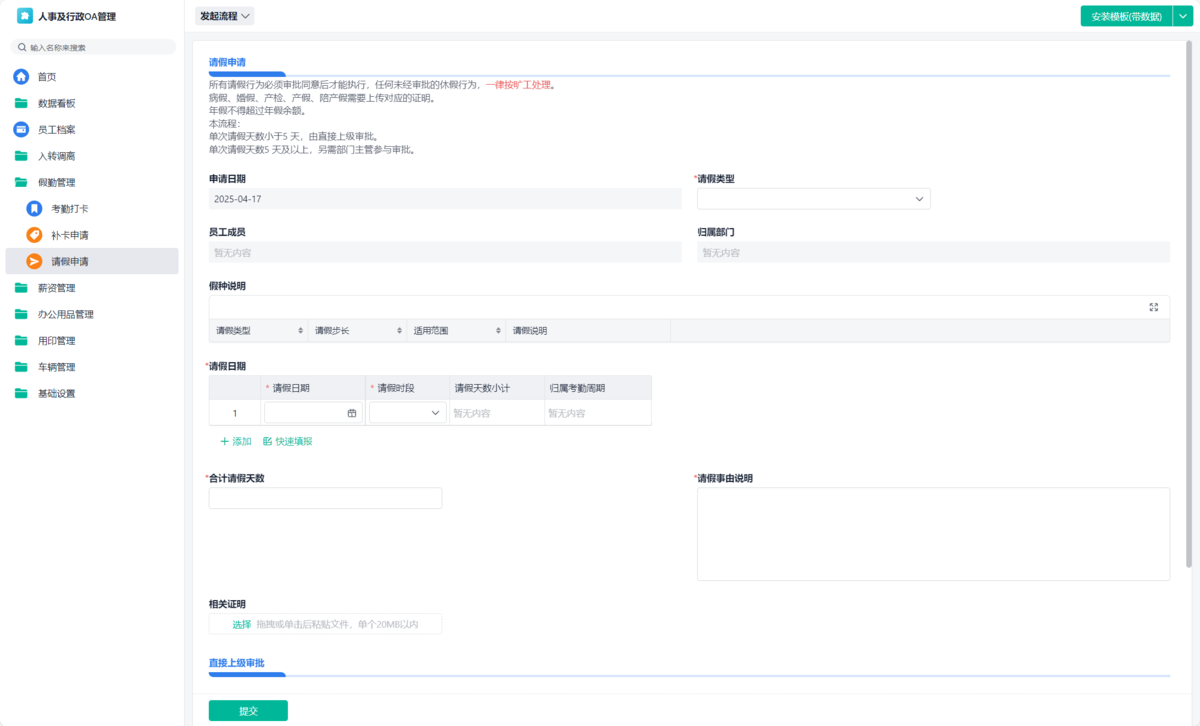This screenshot has width=1200, height=726.
Task: Sort by 请假类型 column arrows
Action: (x=301, y=331)
